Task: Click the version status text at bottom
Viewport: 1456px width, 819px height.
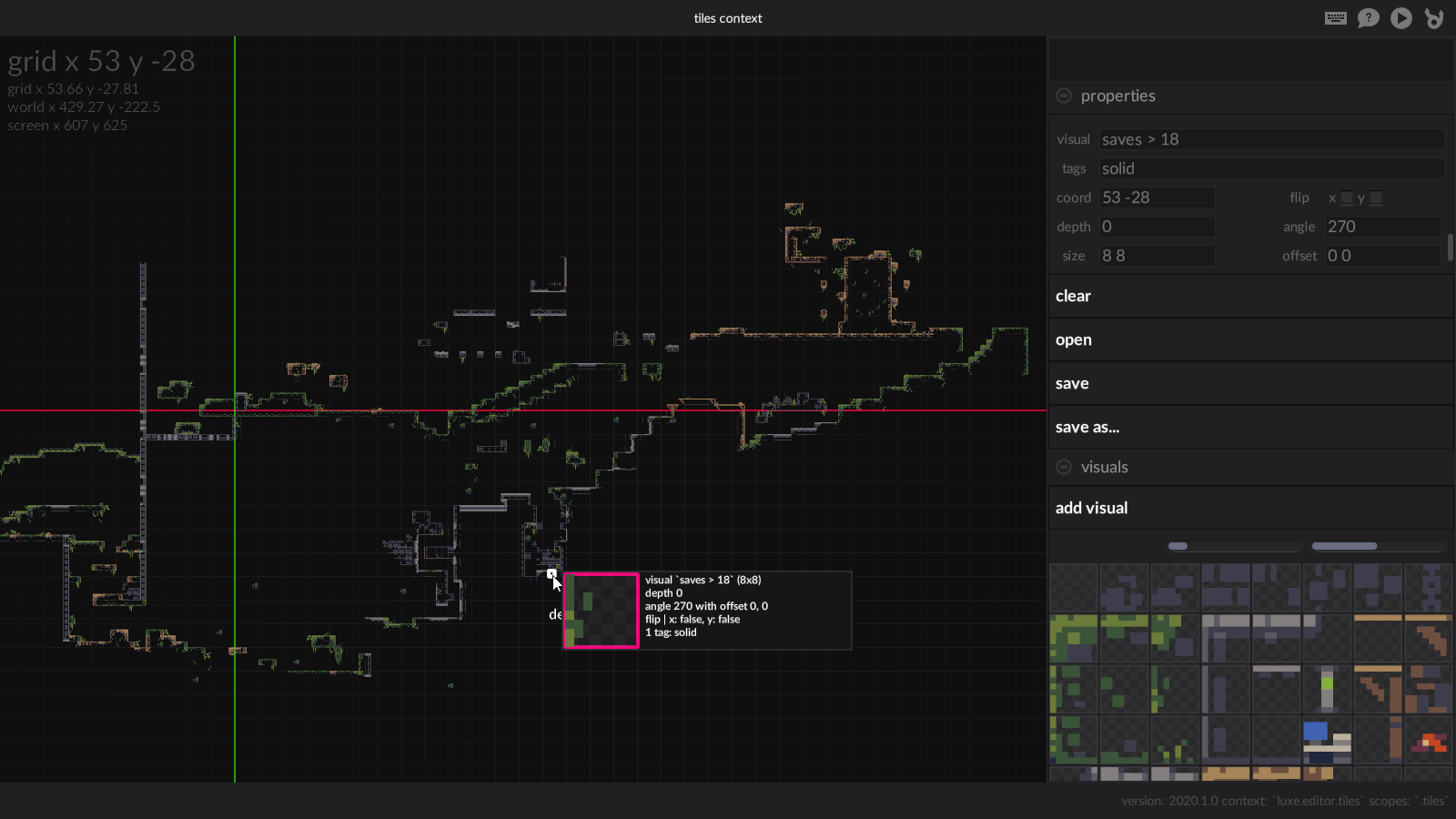Action: 1283,801
